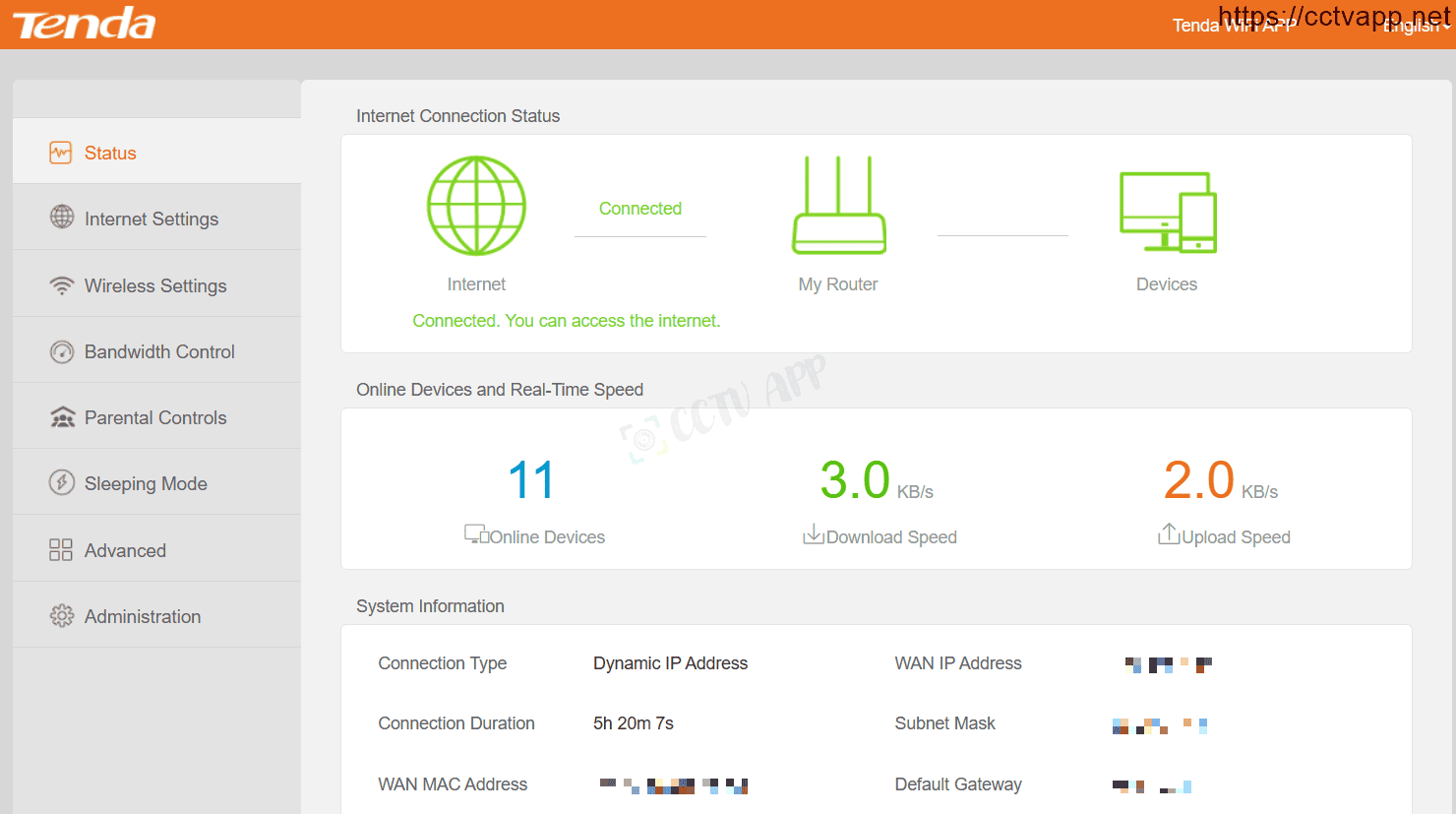Click the Parental Controls family icon

coord(62,417)
